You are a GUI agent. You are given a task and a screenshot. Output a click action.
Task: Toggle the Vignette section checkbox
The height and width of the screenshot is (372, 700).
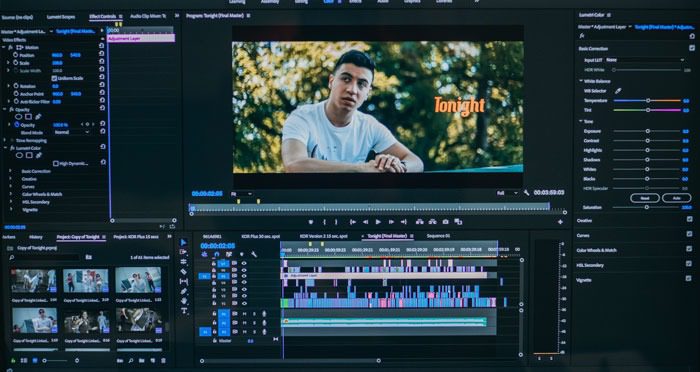(x=689, y=278)
